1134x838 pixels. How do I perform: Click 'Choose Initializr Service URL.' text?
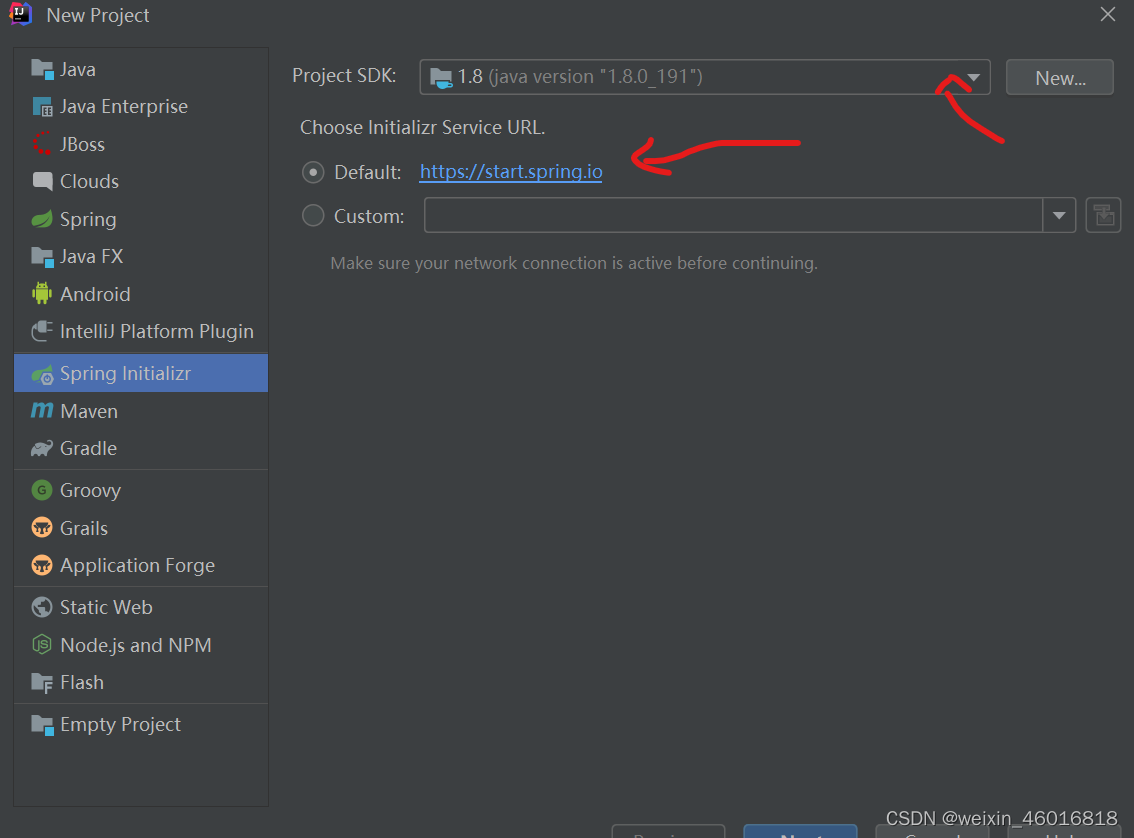click(x=422, y=127)
